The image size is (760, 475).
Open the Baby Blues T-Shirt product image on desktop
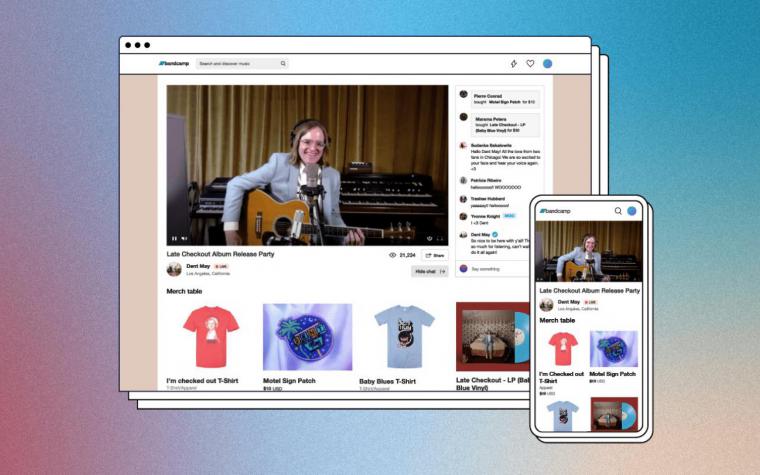[x=405, y=336]
